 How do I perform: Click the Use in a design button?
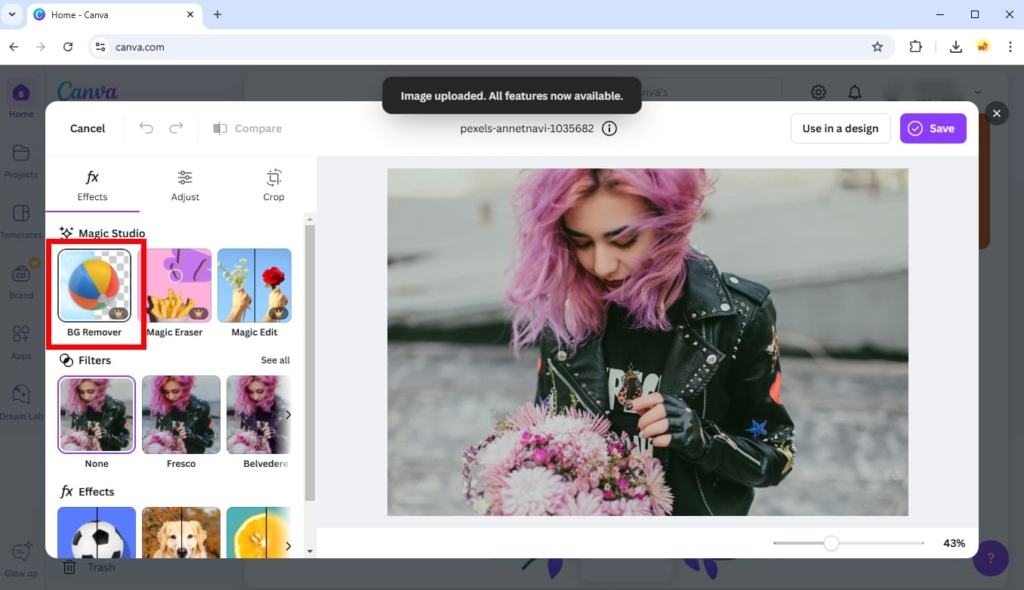(x=840, y=128)
